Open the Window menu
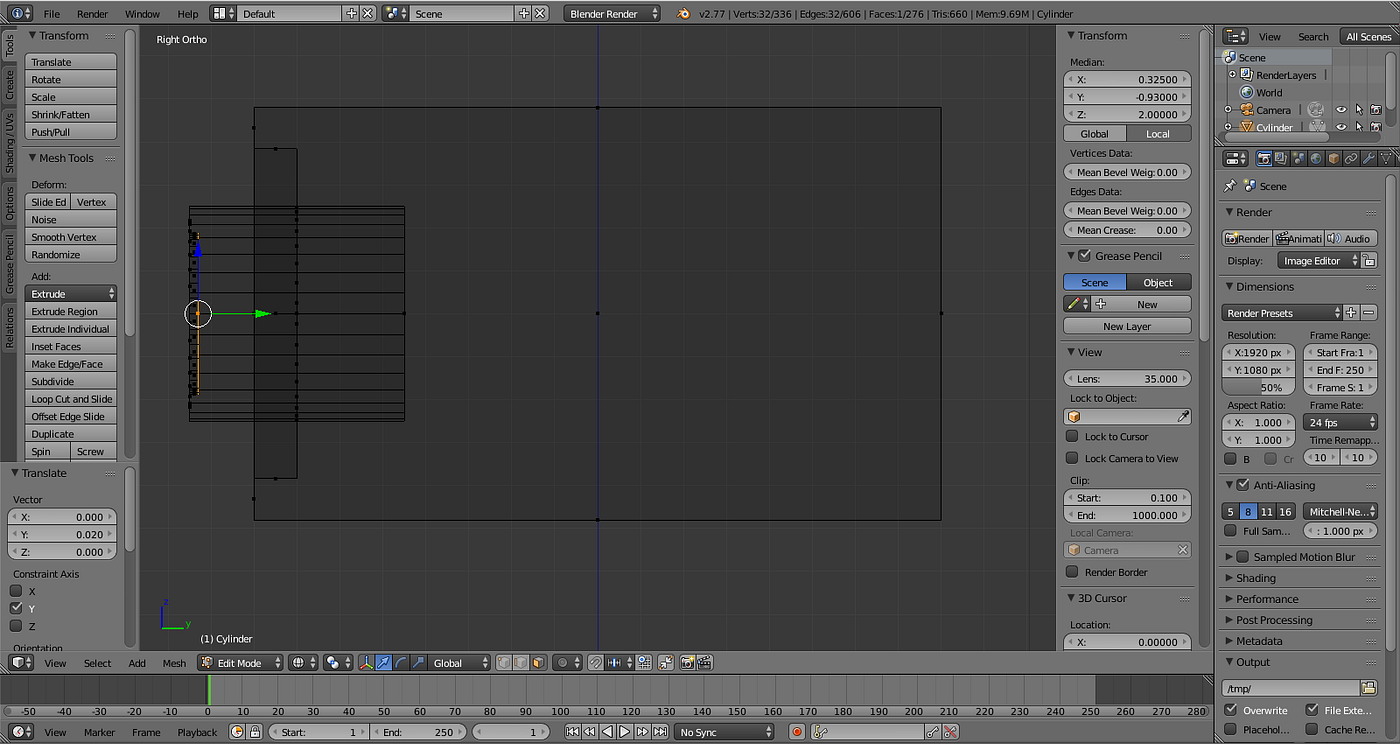 [x=142, y=14]
